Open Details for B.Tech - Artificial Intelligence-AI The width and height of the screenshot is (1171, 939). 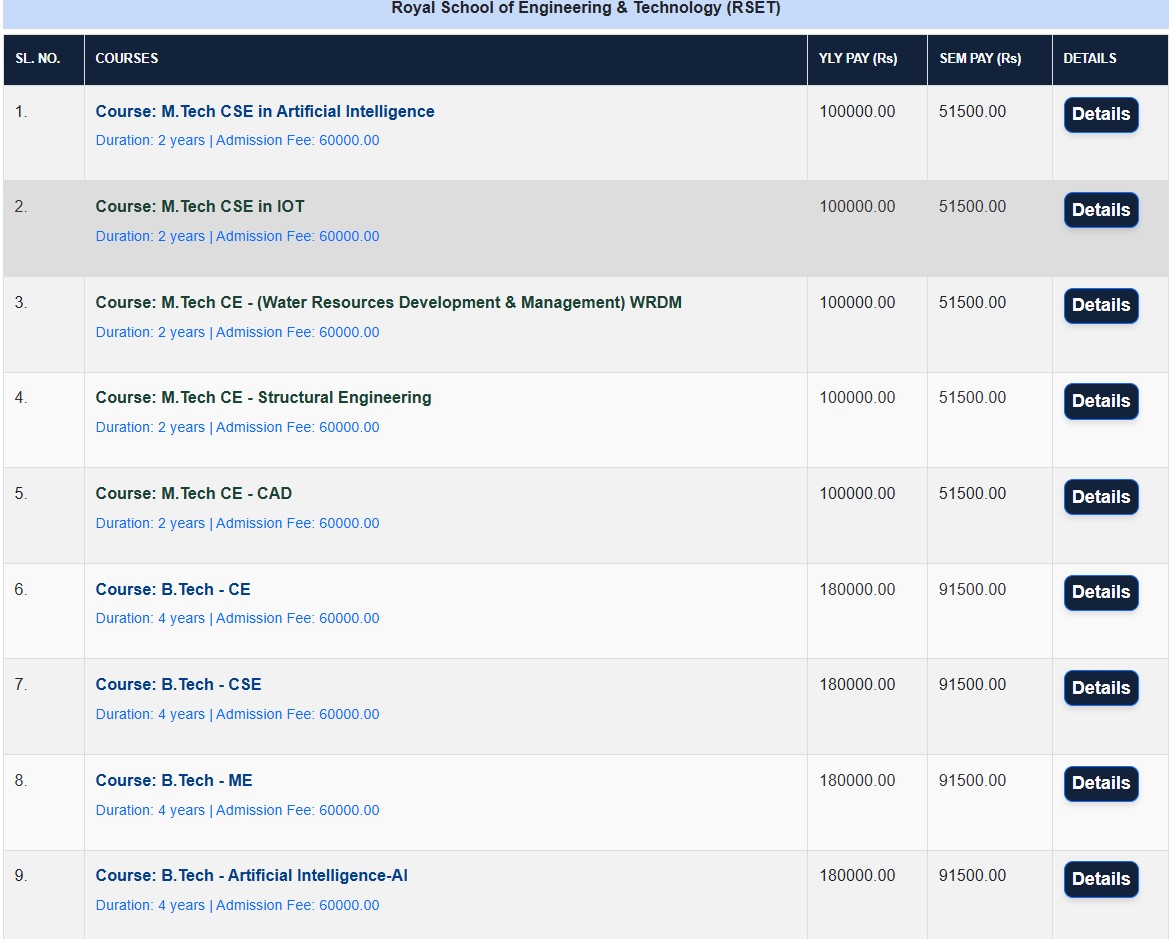click(1101, 879)
